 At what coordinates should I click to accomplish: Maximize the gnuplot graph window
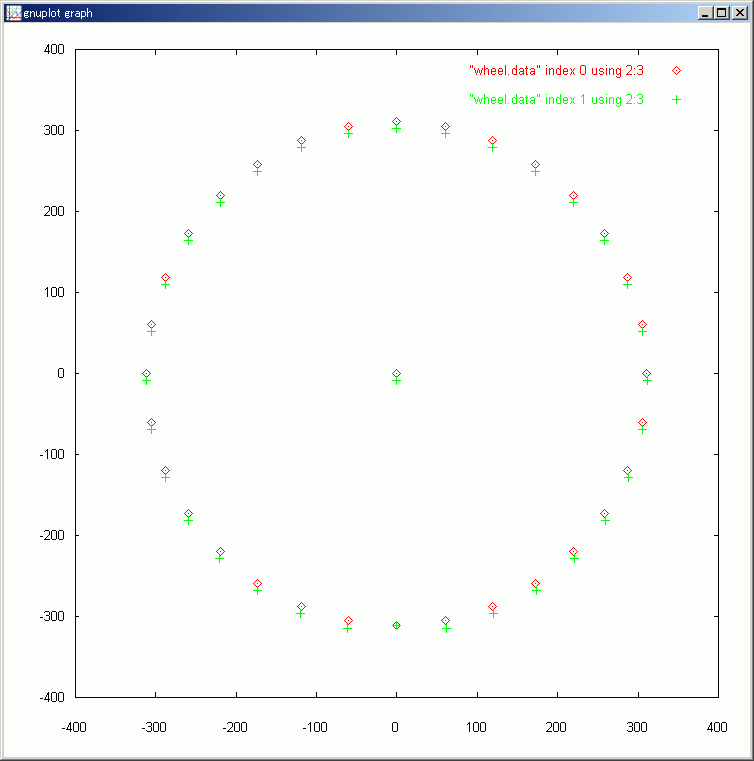(x=722, y=13)
